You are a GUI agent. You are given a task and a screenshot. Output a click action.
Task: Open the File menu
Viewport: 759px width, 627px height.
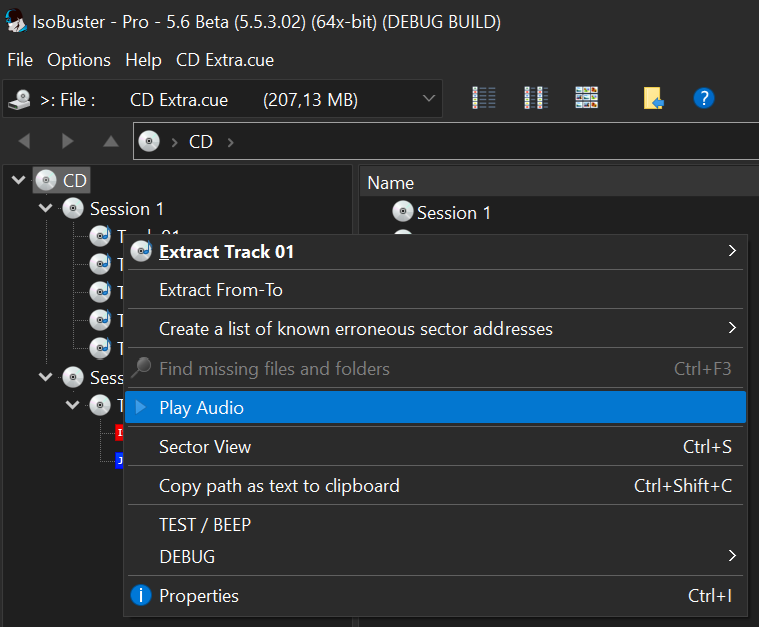click(x=20, y=60)
